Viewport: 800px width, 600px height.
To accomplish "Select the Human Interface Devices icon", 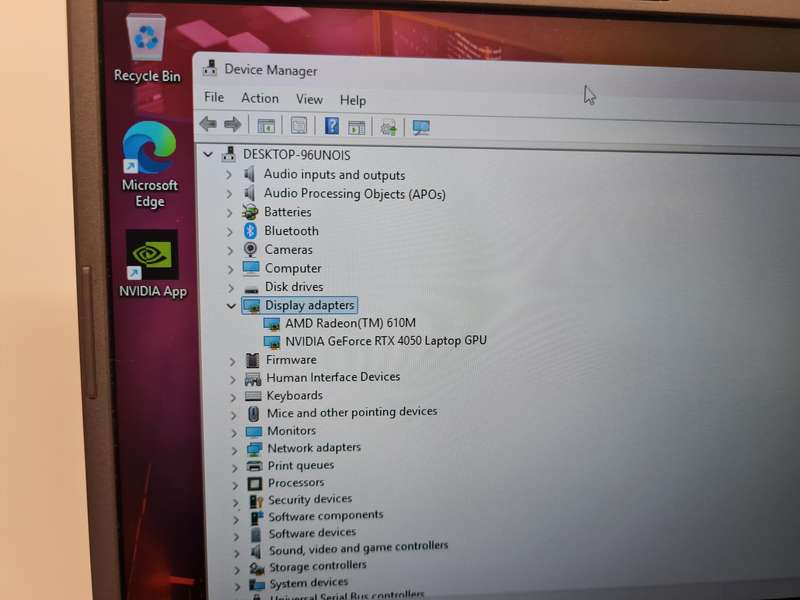I will [253, 378].
